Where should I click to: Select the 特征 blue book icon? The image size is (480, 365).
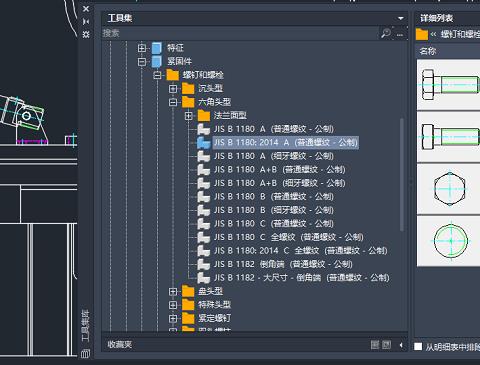[x=157, y=48]
